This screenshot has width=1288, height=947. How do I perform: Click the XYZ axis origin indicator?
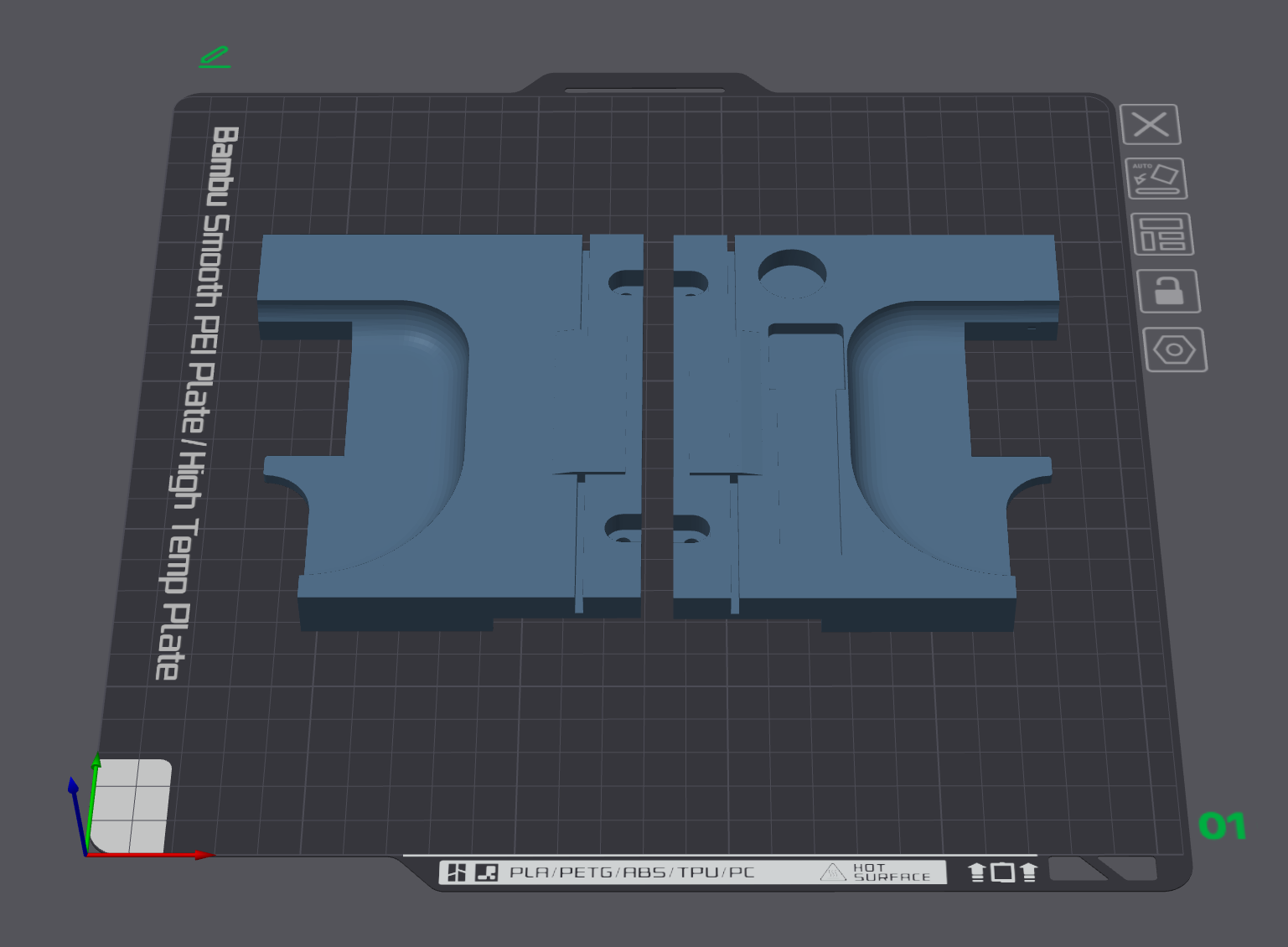point(87,853)
